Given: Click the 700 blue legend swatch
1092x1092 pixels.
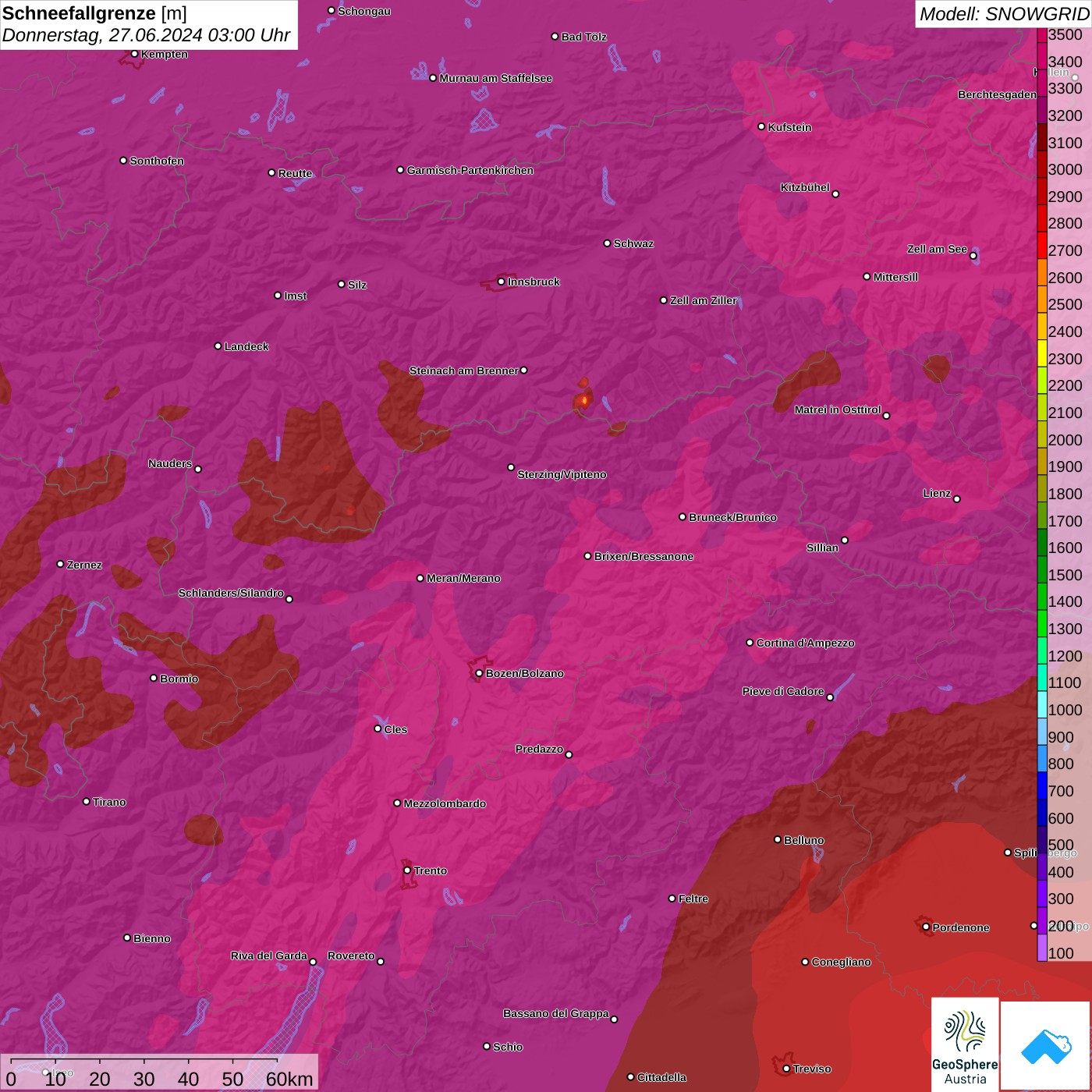Looking at the screenshot, I should click(x=1042, y=785).
